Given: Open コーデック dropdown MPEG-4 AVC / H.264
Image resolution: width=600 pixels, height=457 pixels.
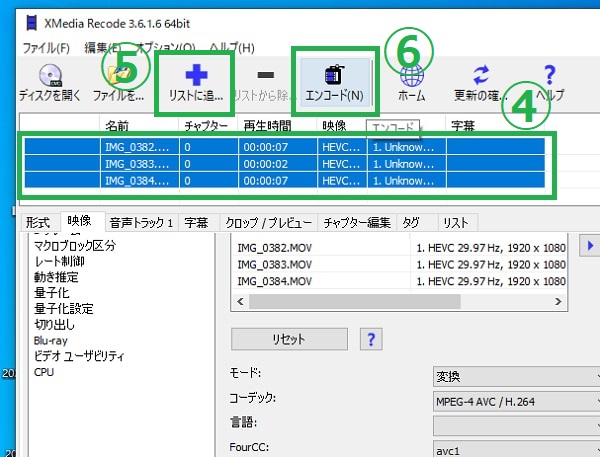Looking at the screenshot, I should coord(516,402).
